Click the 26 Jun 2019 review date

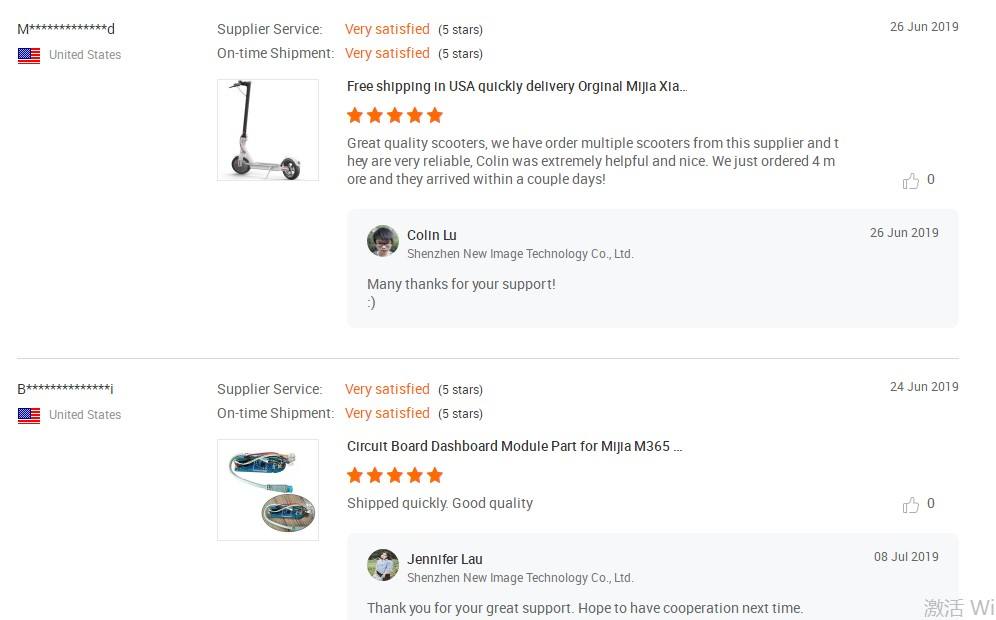924,27
